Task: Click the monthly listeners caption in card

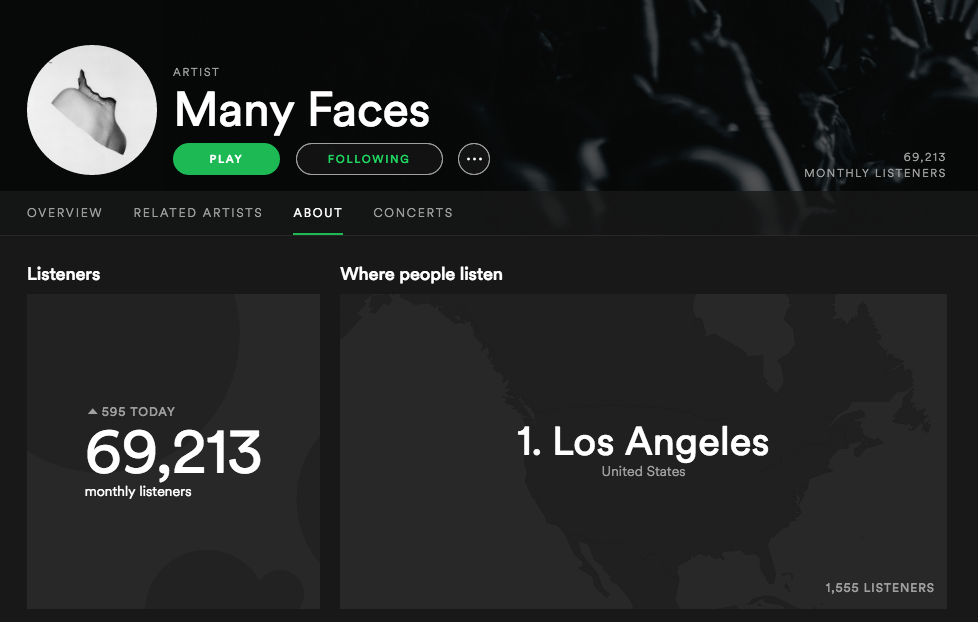Action: pyautogui.click(x=138, y=492)
